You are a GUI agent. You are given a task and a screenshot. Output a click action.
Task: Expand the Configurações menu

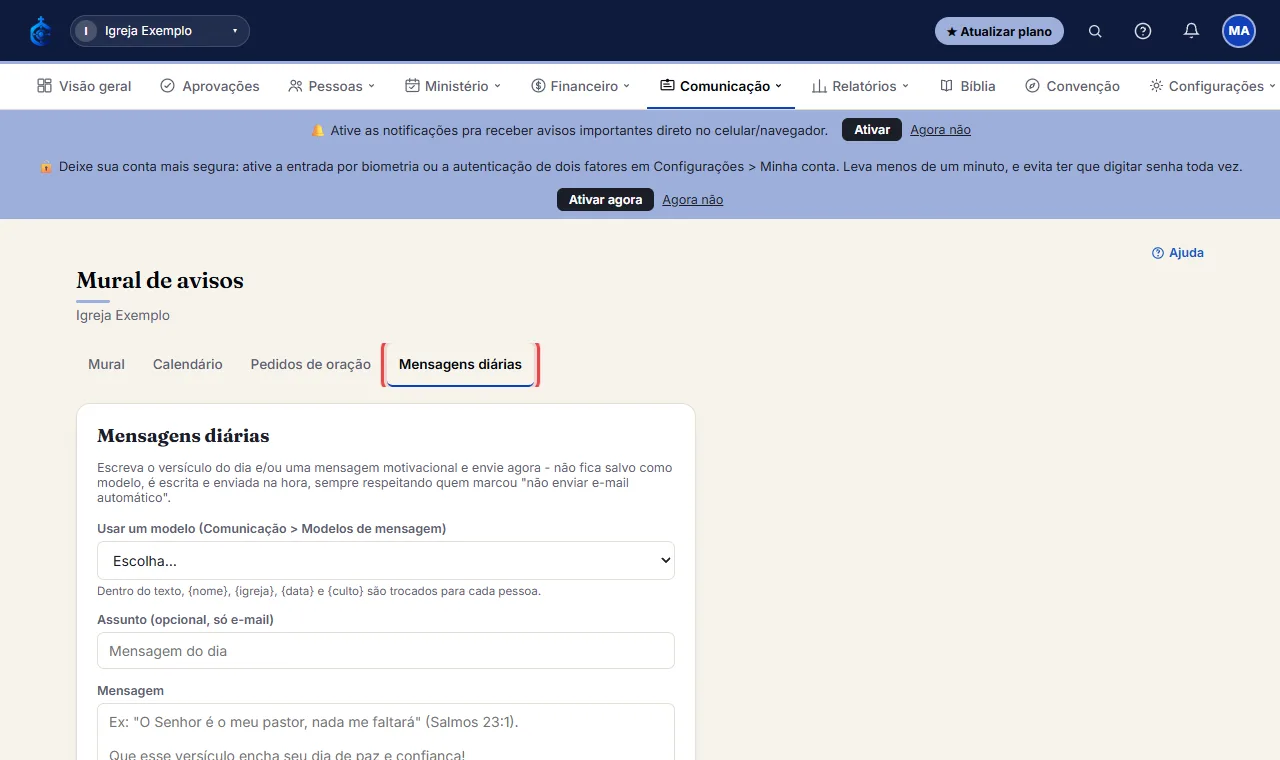coord(1213,86)
